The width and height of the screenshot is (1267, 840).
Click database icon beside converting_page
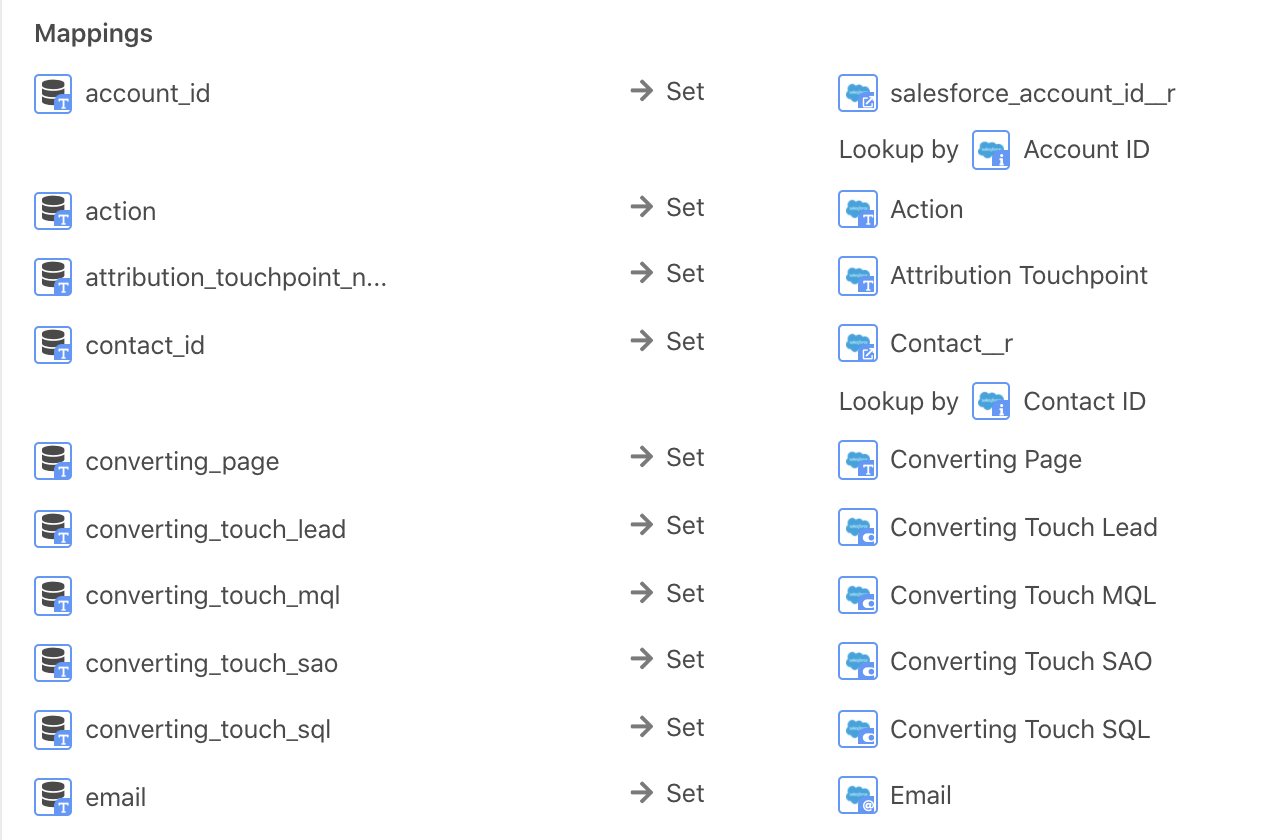[53, 461]
